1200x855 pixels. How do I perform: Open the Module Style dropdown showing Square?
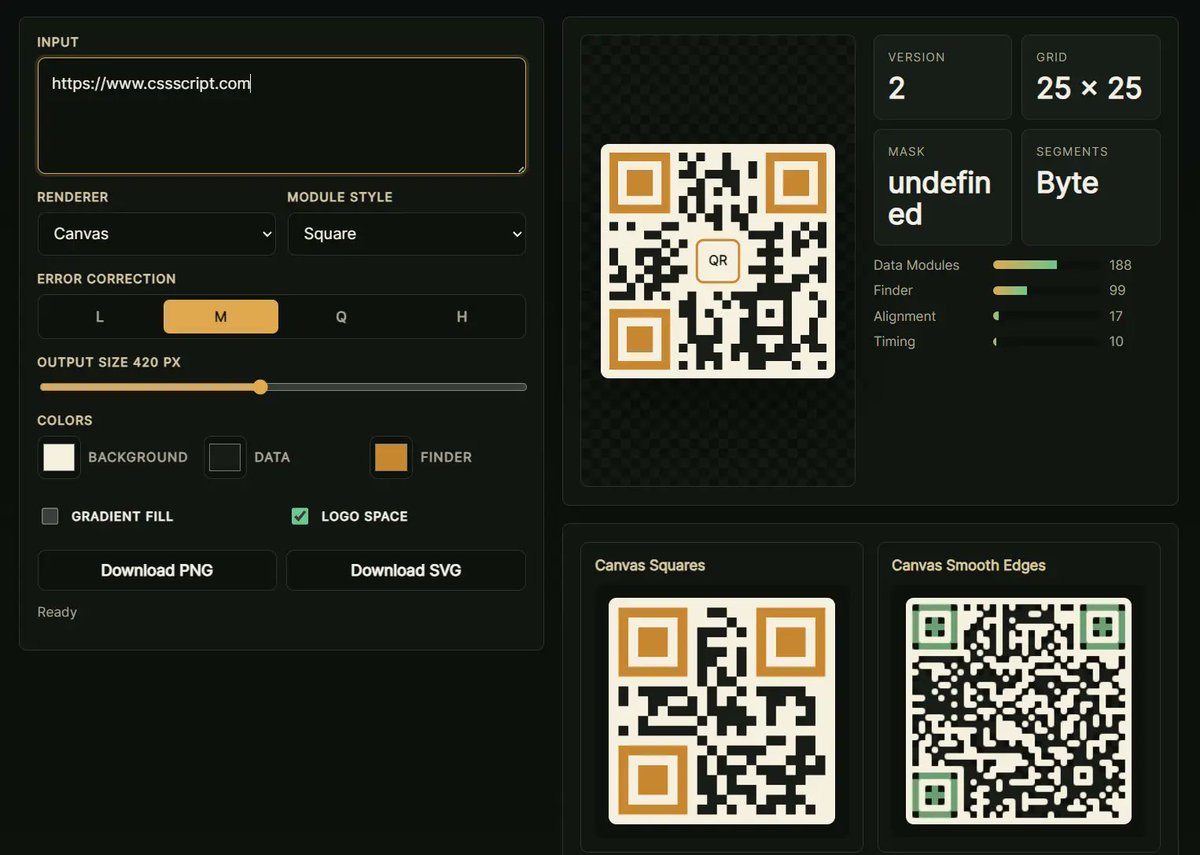coord(407,234)
